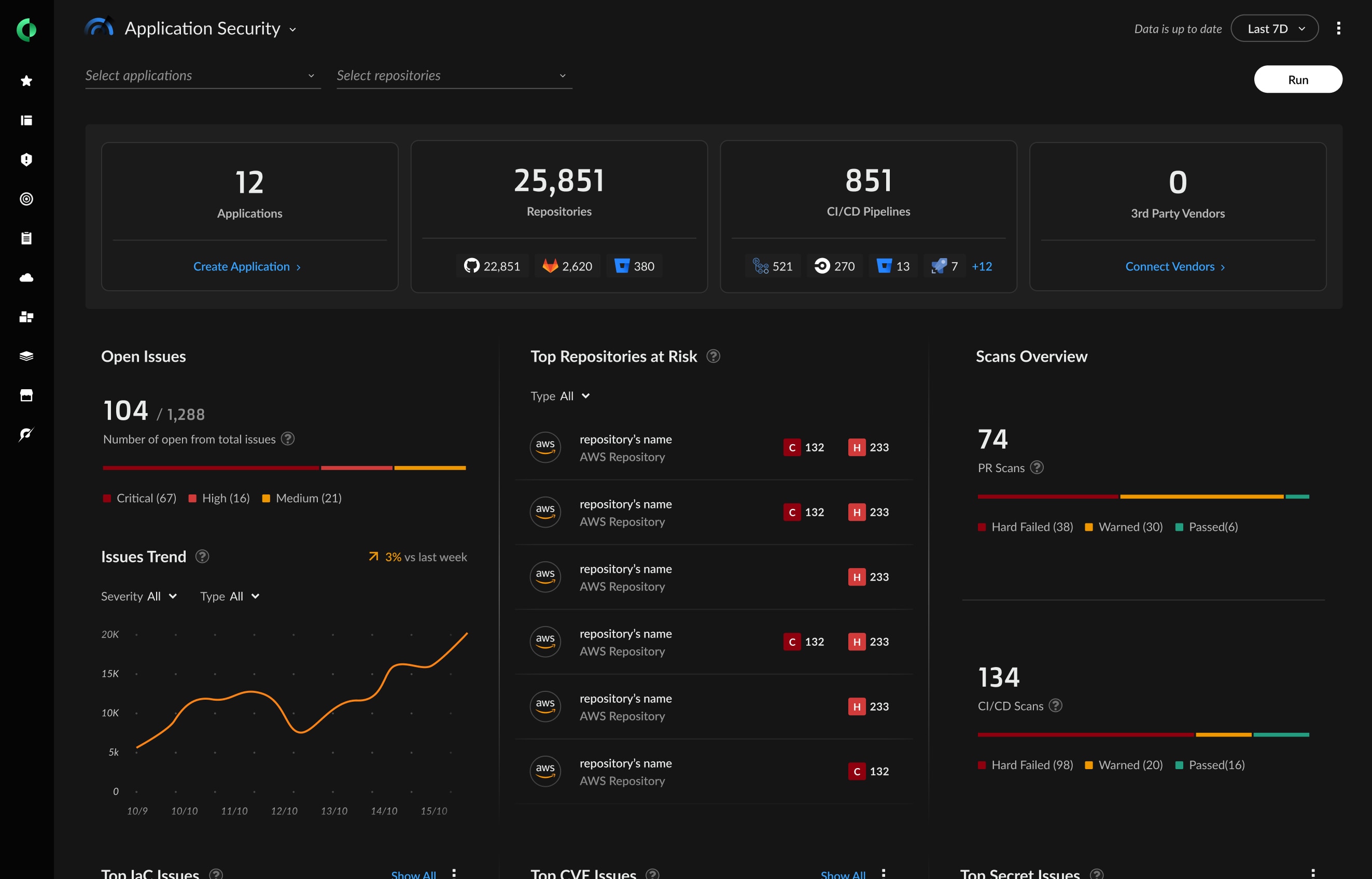1372x879 pixels.
Task: Click the document/report icon in sidebar
Action: point(27,237)
